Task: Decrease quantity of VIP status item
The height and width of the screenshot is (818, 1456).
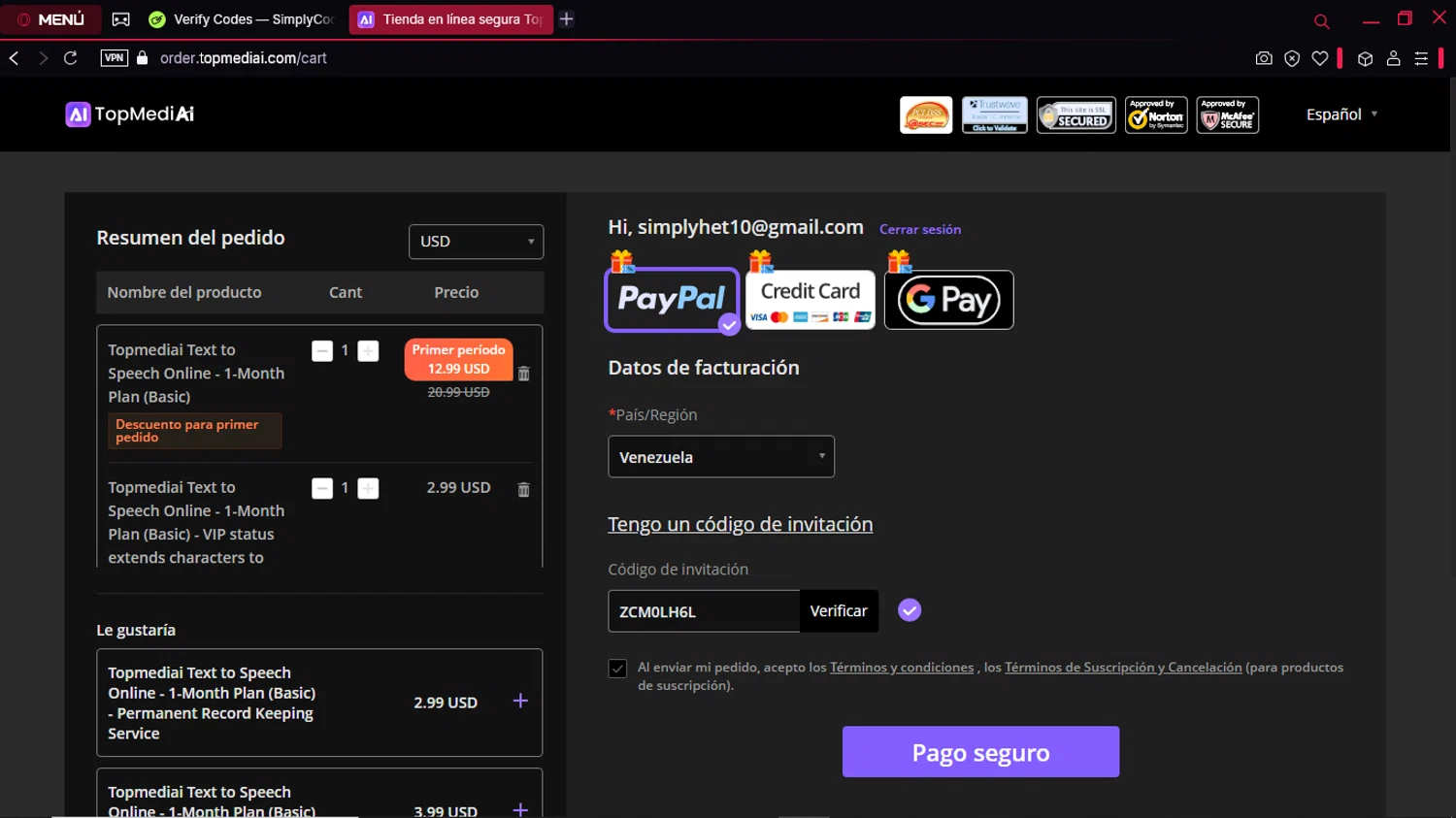Action: point(322,489)
